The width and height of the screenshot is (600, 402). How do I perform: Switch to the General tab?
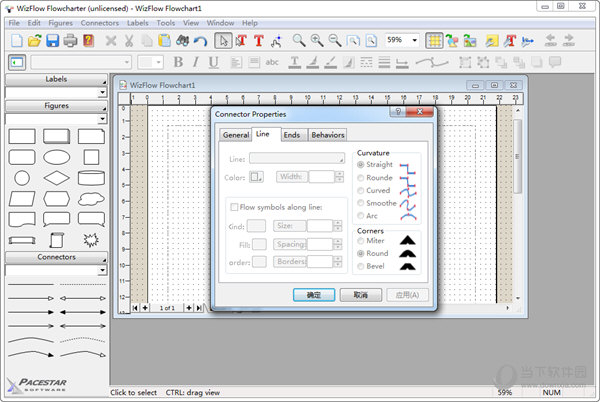[x=236, y=135]
